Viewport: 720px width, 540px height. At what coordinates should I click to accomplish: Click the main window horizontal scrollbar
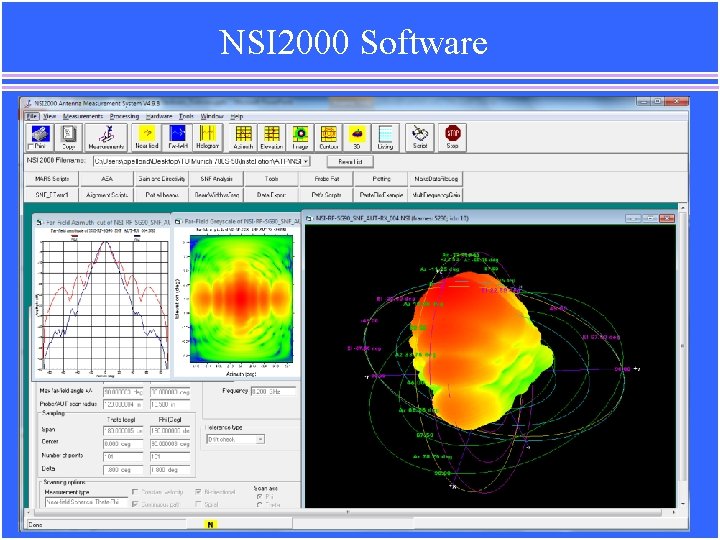[x=351, y=512]
